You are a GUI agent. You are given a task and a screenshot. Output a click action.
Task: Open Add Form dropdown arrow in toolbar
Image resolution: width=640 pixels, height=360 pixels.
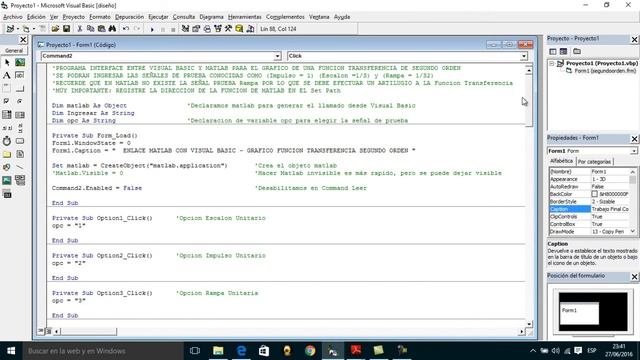tap(33, 29)
